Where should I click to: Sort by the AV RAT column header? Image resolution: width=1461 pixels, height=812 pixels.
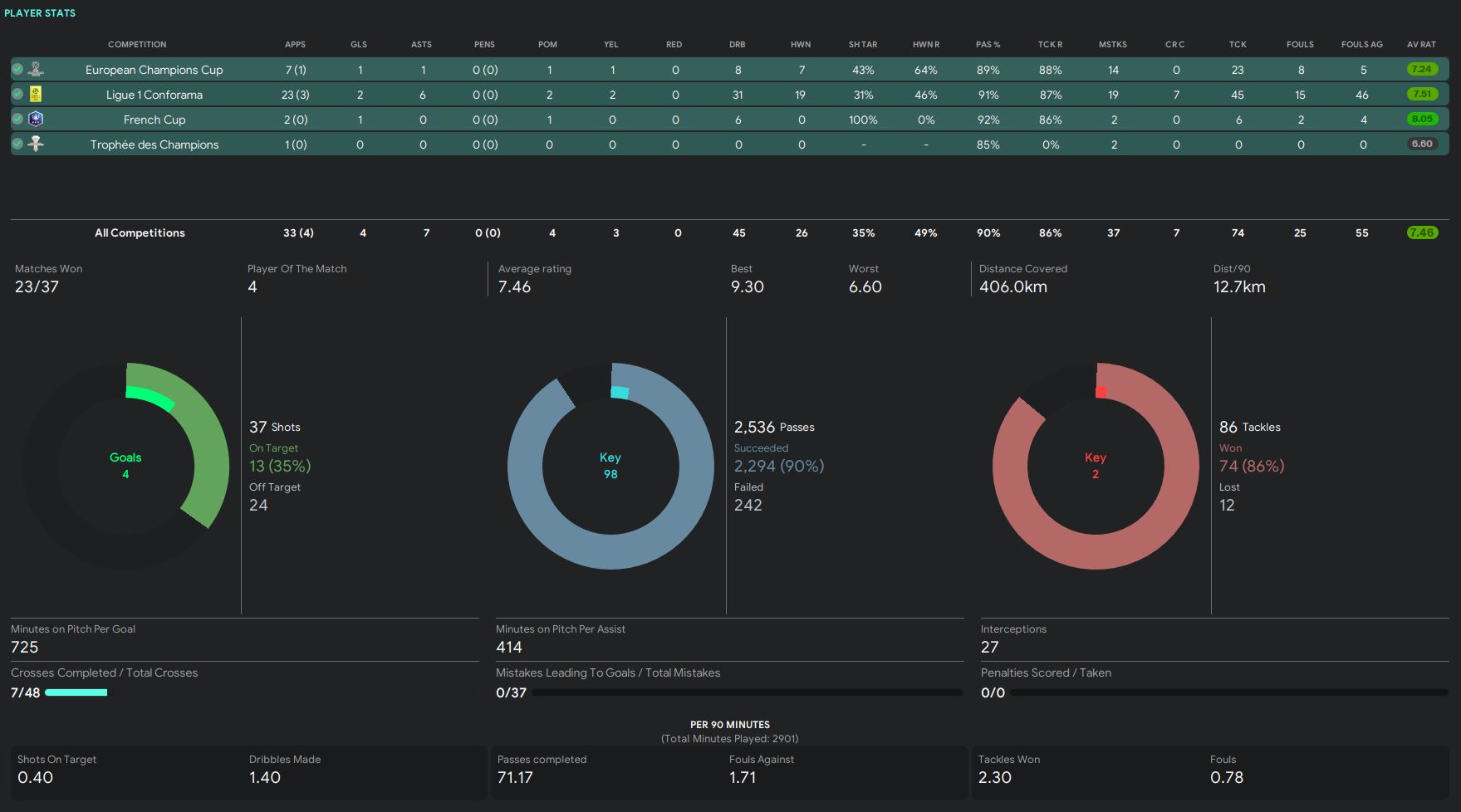pos(1421,45)
